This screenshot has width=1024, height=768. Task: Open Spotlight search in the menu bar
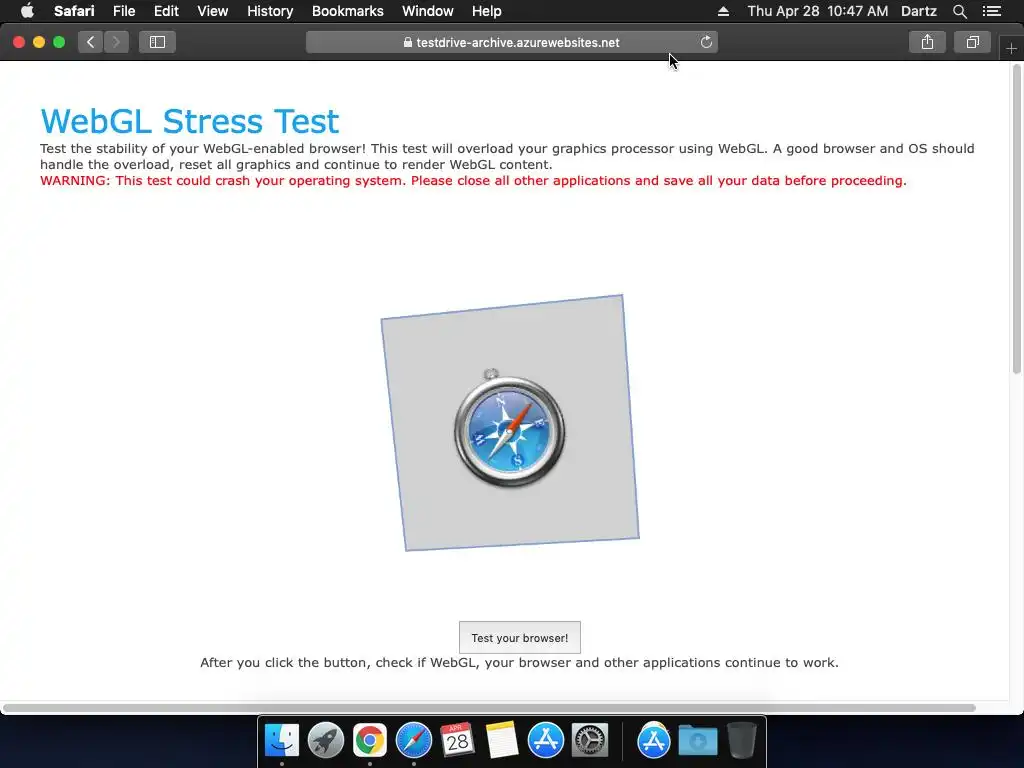click(x=959, y=11)
